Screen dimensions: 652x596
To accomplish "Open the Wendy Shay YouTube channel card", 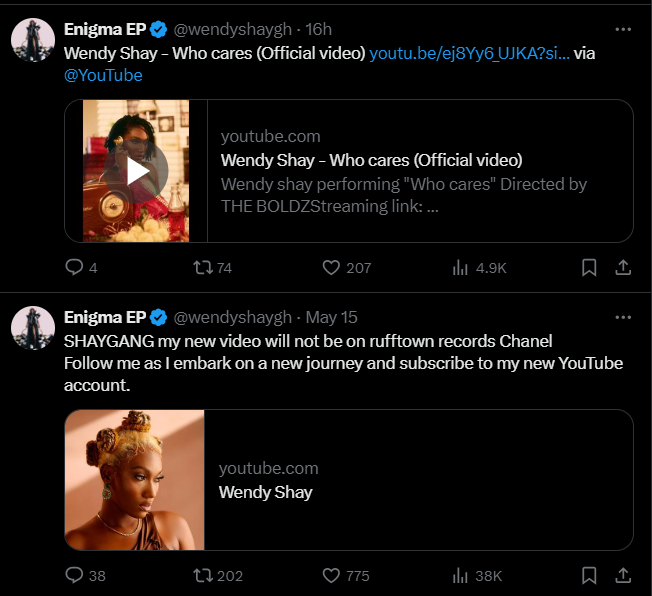I will pyautogui.click(x=348, y=480).
